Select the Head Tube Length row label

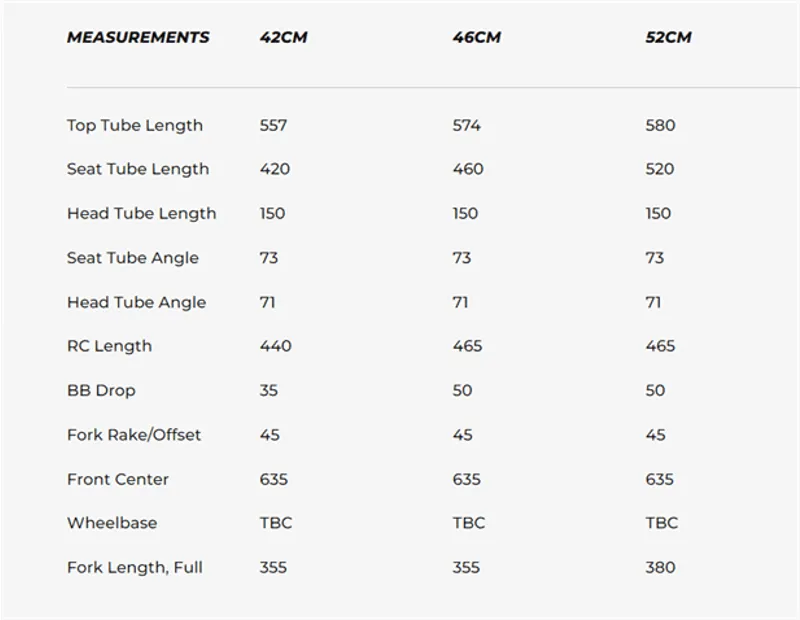(x=141, y=214)
